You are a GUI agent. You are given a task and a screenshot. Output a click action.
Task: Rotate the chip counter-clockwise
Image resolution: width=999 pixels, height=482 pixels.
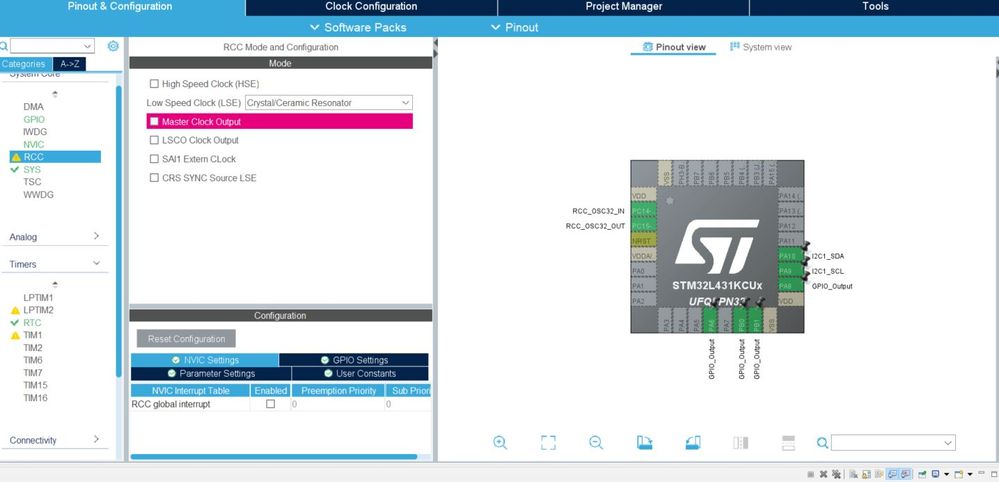pos(693,443)
